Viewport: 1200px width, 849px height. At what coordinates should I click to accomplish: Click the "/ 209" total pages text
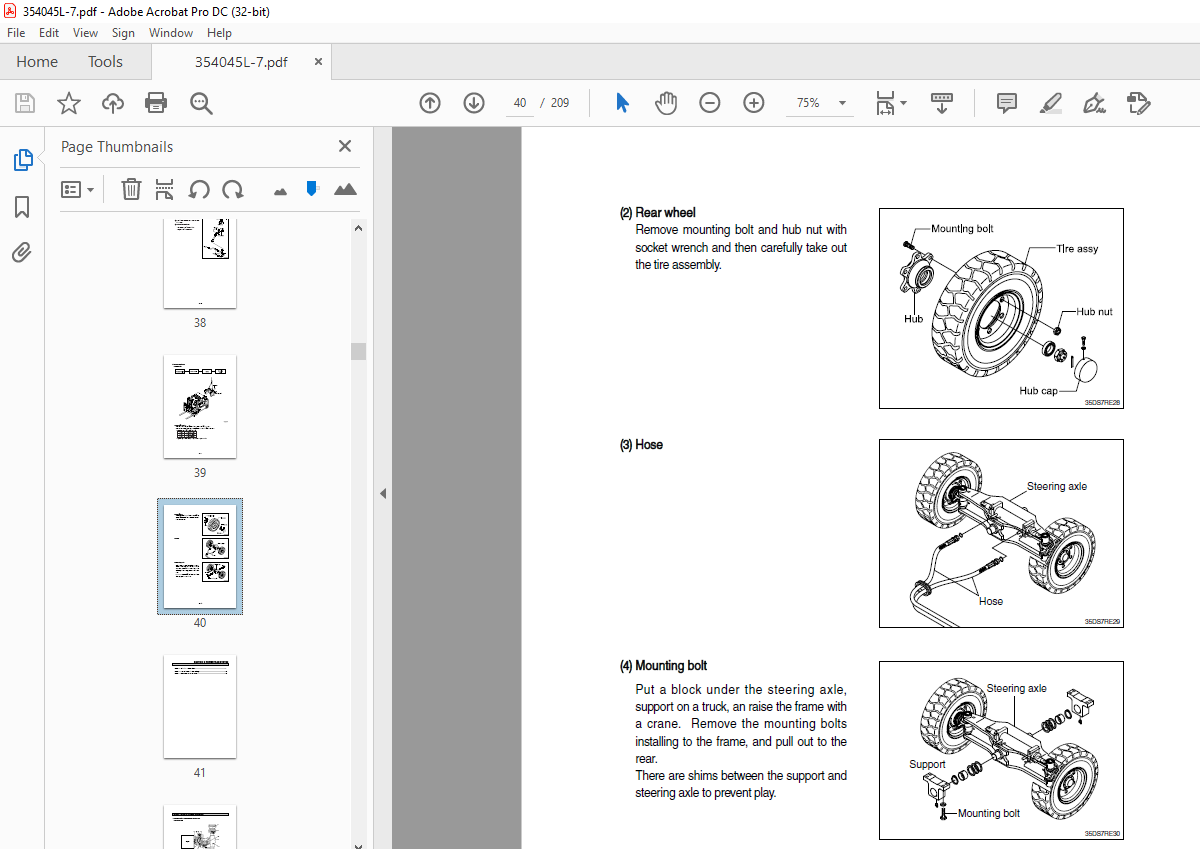[x=555, y=103]
